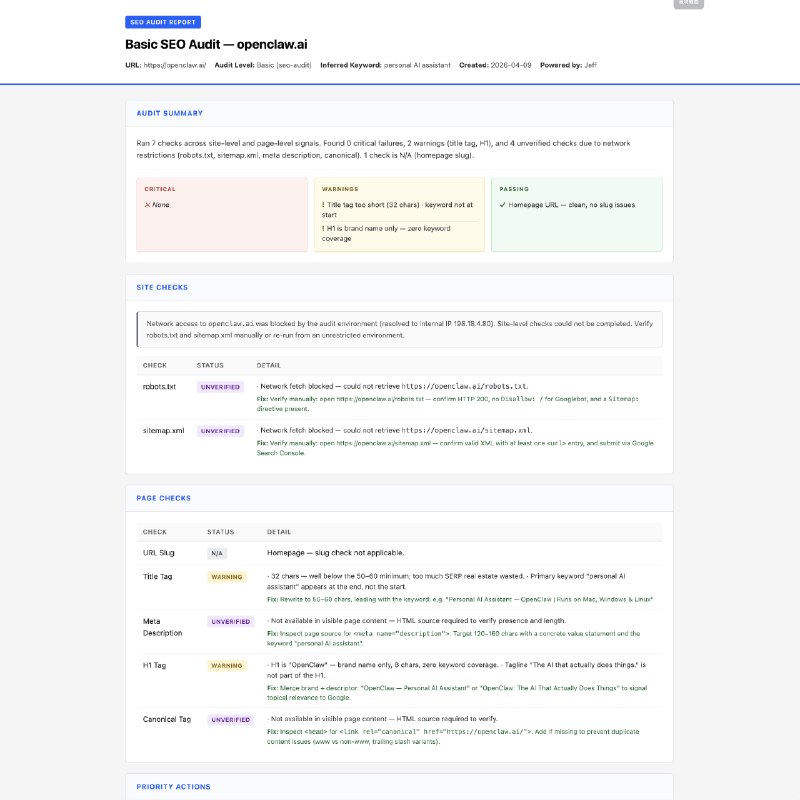Click the WARNING badge on the H1 Tag row

coord(229,666)
